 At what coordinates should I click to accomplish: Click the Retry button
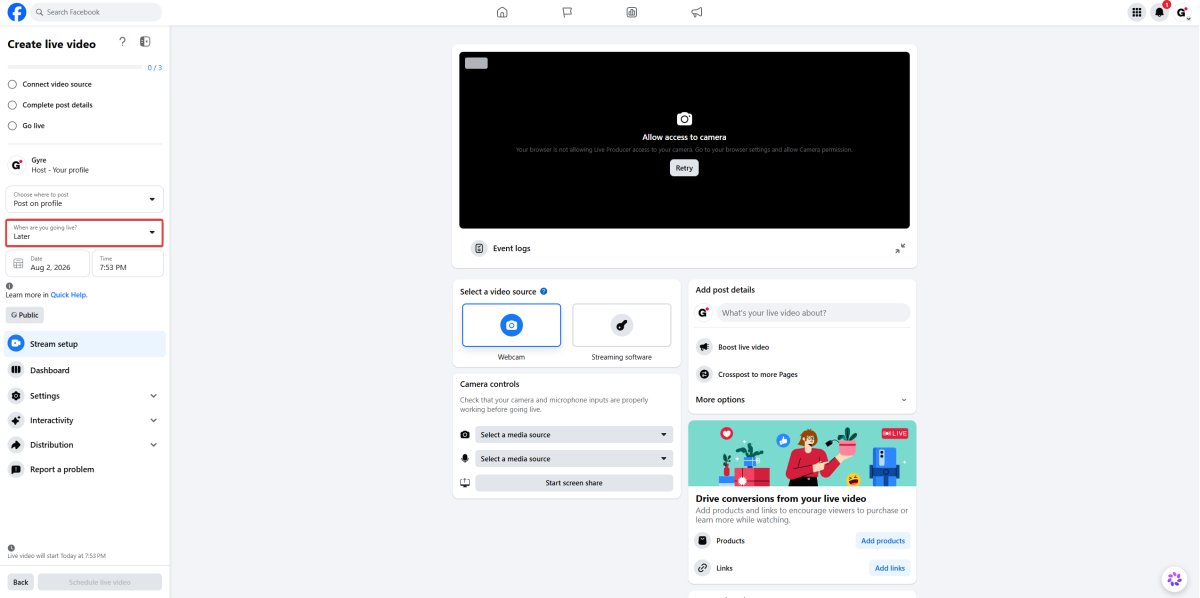click(684, 168)
